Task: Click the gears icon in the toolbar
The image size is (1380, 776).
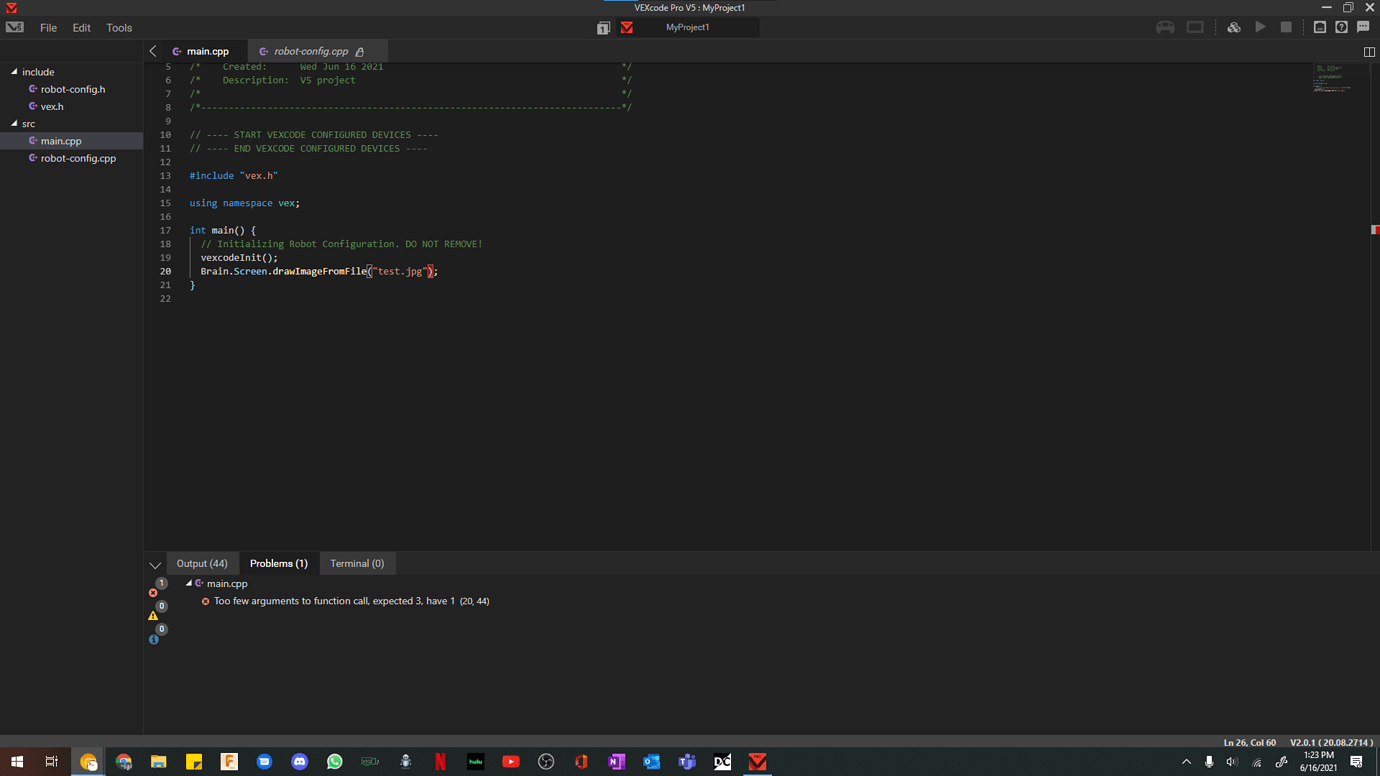Action: [1233, 27]
